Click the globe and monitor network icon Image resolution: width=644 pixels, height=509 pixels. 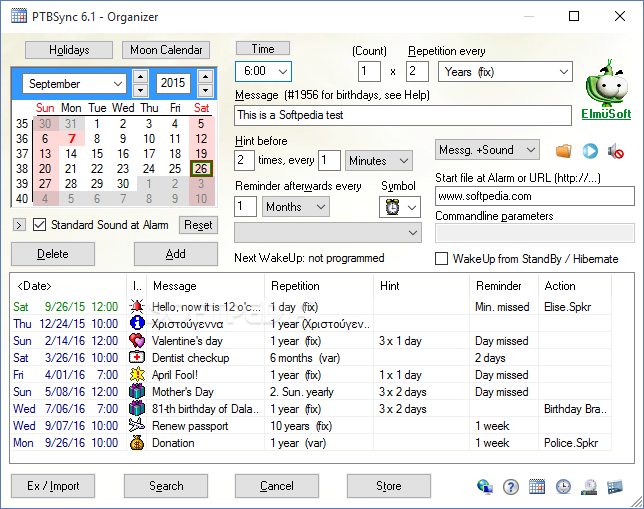(485, 487)
